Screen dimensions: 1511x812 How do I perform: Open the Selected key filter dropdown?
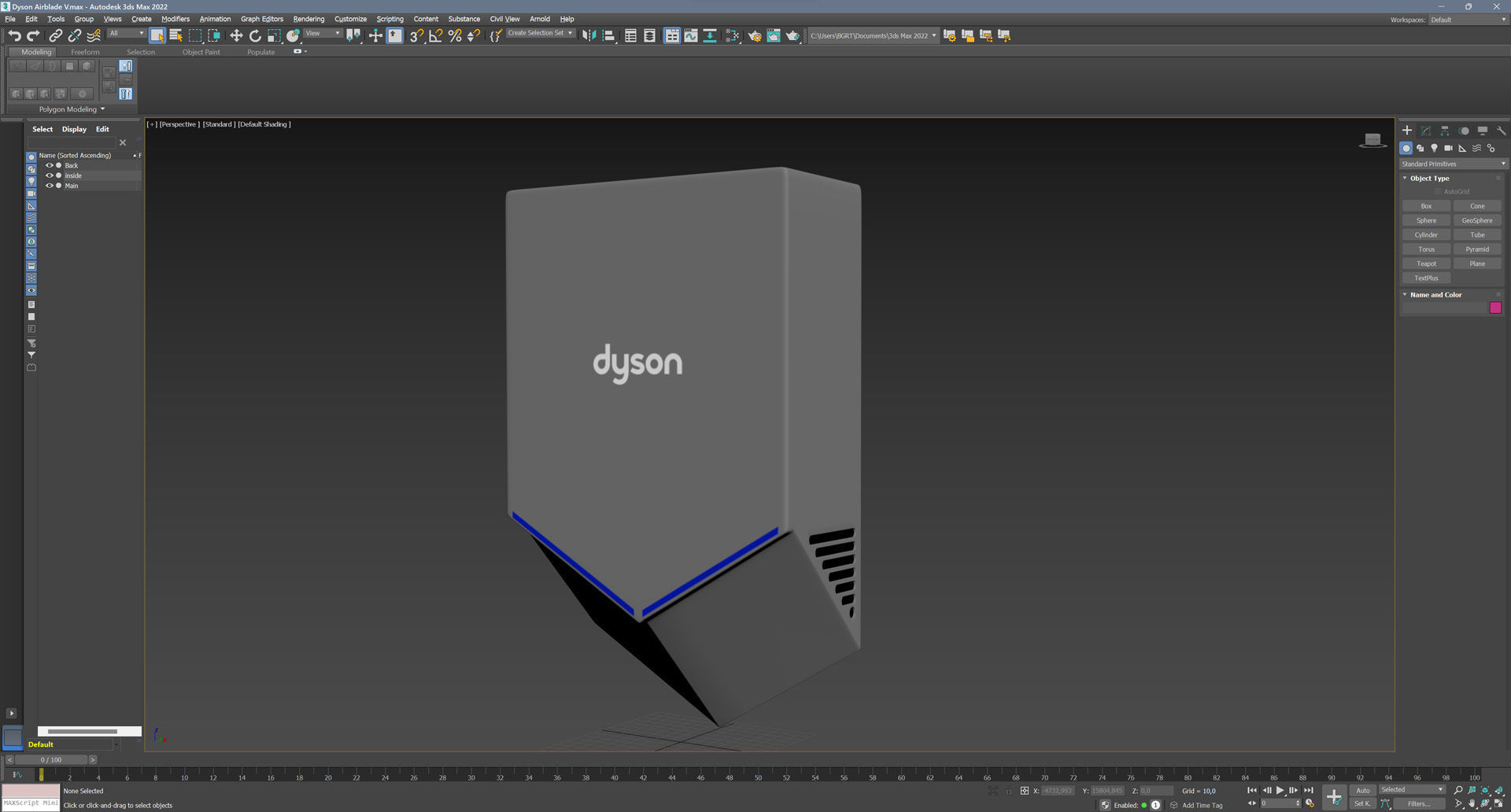coord(1413,789)
